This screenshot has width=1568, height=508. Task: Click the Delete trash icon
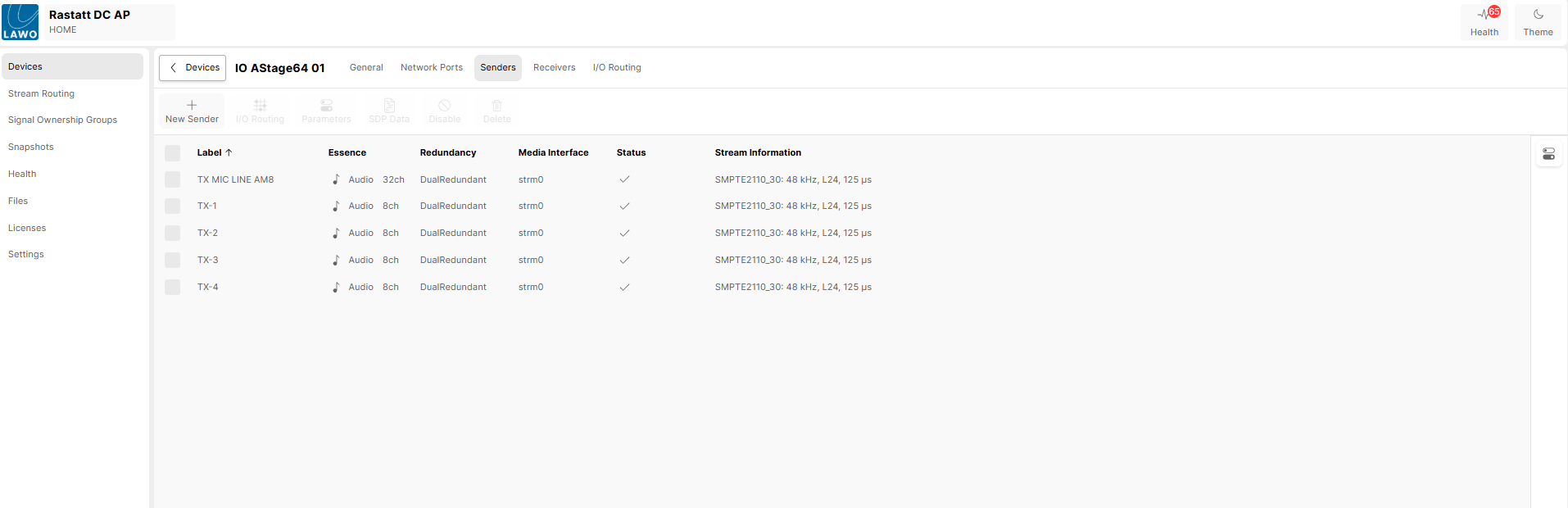(496, 106)
